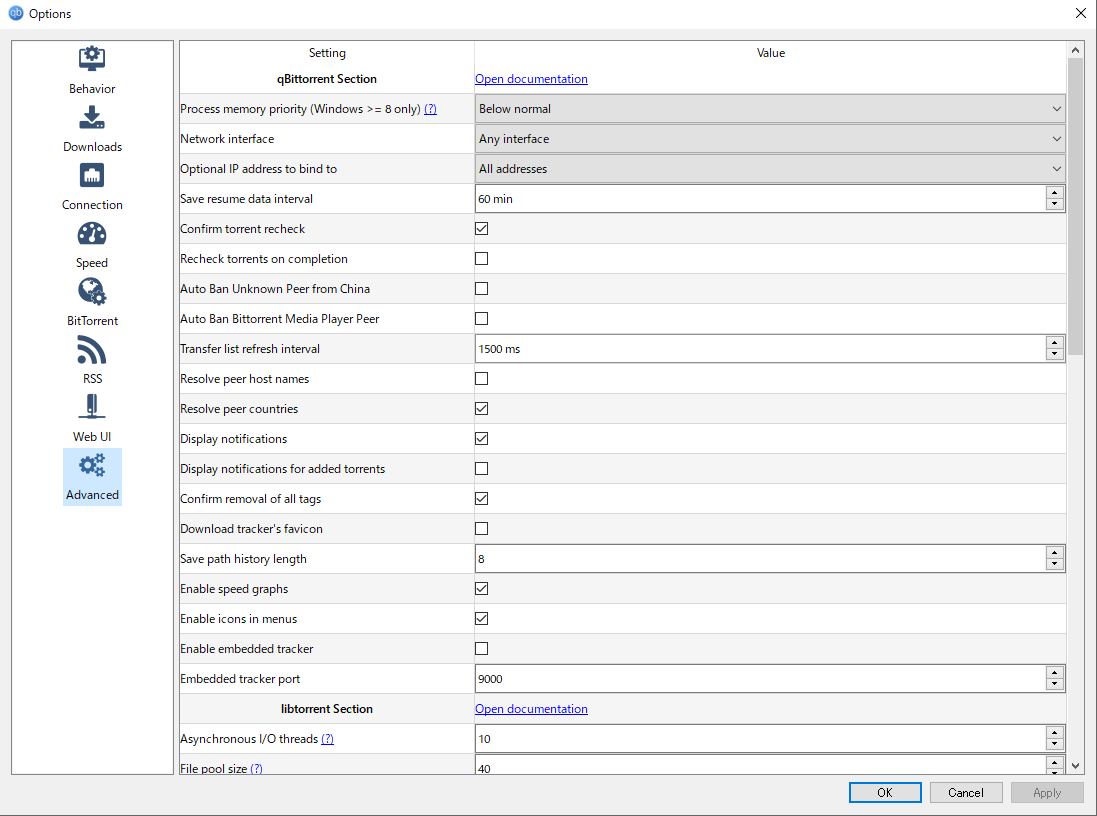Open the BitTorrent settings icon

click(x=92, y=291)
